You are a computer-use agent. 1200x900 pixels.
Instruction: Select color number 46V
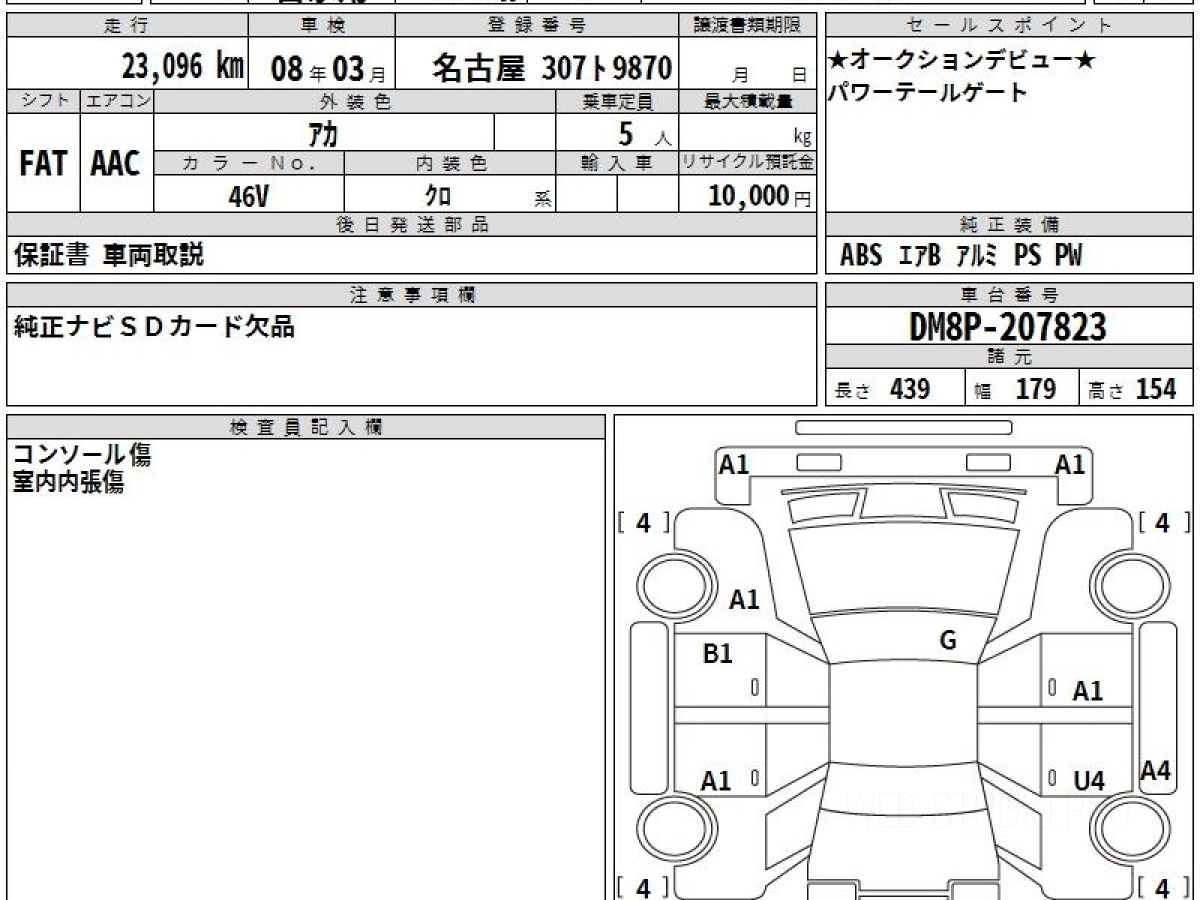click(248, 196)
